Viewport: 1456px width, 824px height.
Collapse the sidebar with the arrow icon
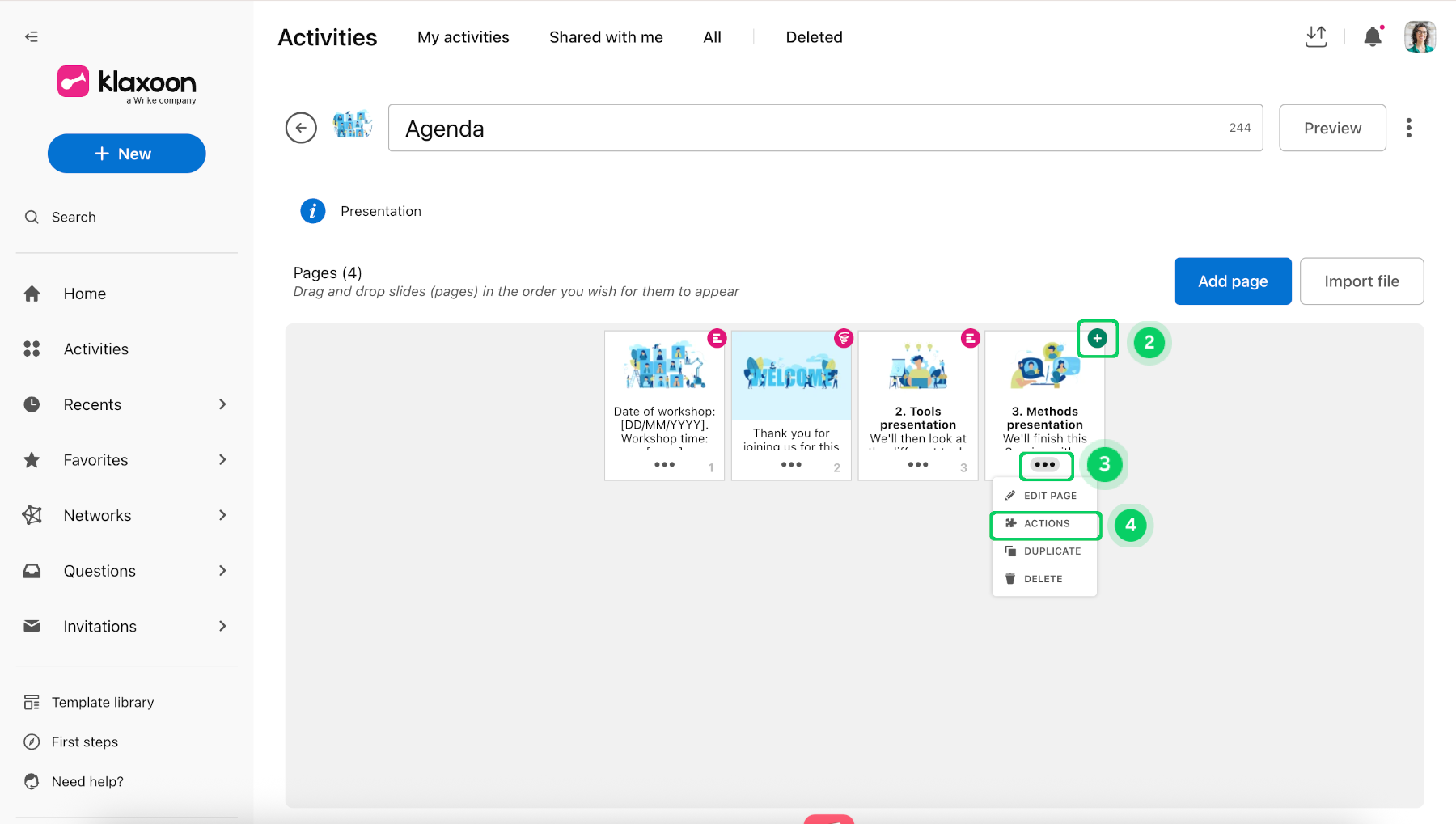tap(32, 36)
